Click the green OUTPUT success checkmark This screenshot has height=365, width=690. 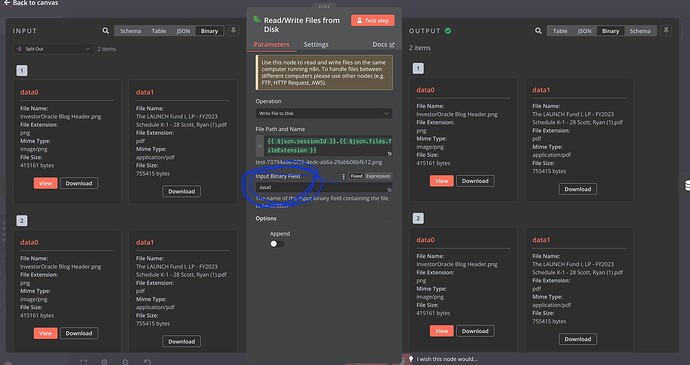click(x=448, y=31)
